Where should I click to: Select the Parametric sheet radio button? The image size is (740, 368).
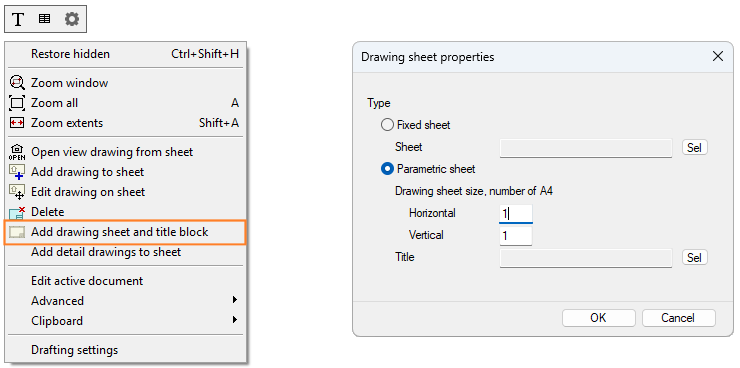click(387, 169)
